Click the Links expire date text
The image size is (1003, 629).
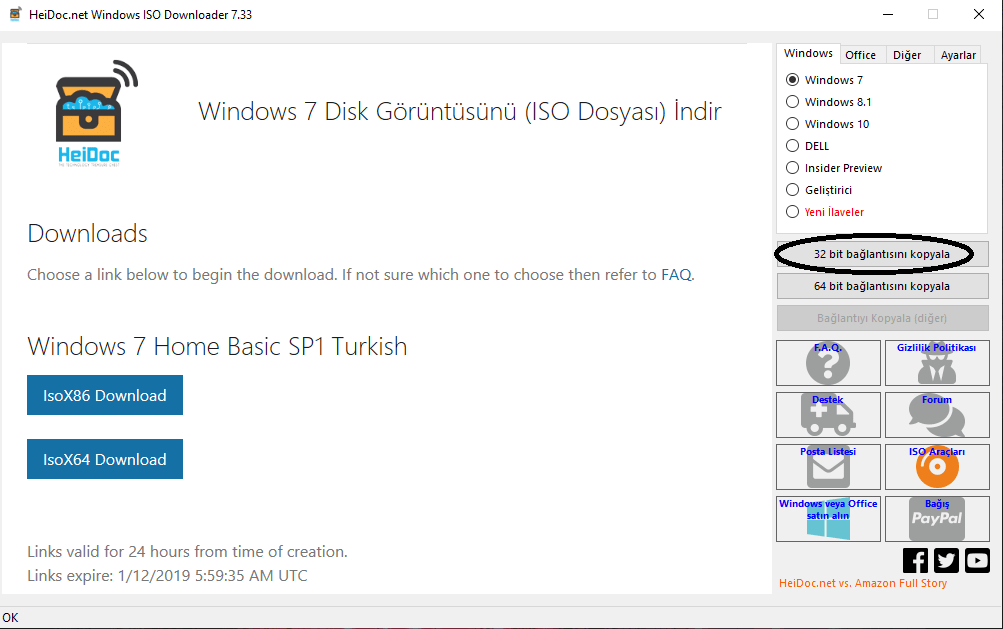pyautogui.click(x=167, y=575)
